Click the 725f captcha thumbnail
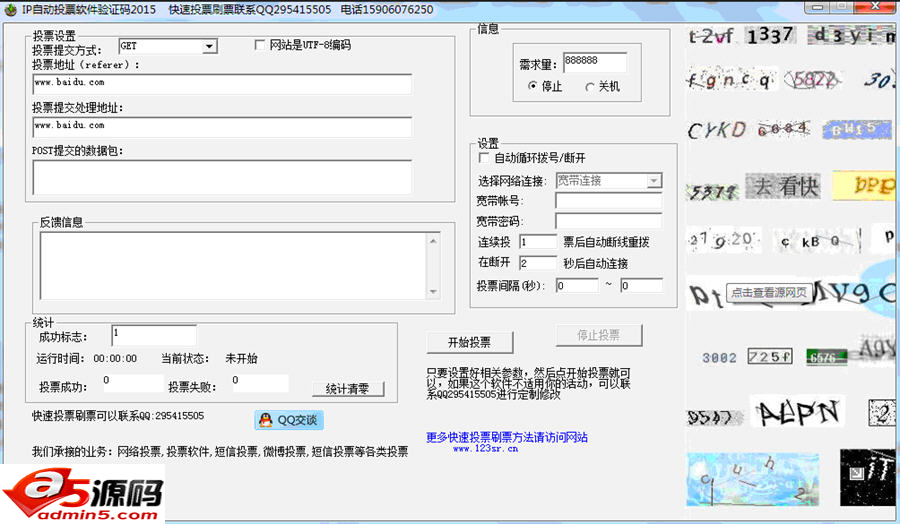900x524 pixels. tap(770, 356)
